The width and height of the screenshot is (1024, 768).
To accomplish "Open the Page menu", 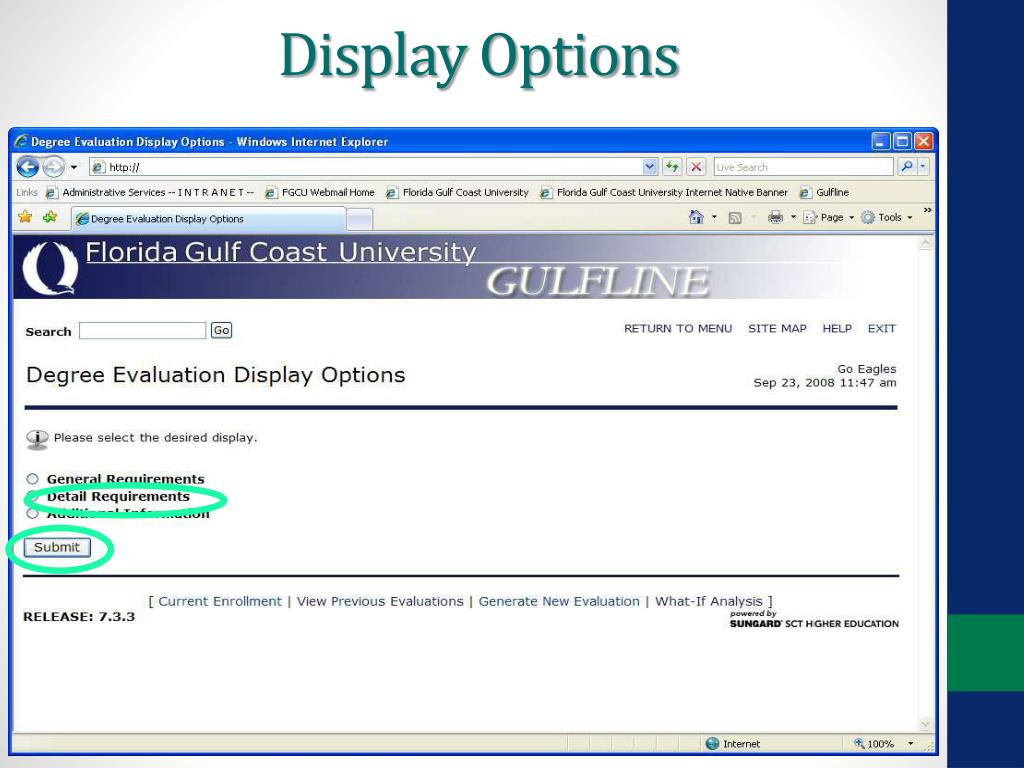I will (x=828, y=217).
